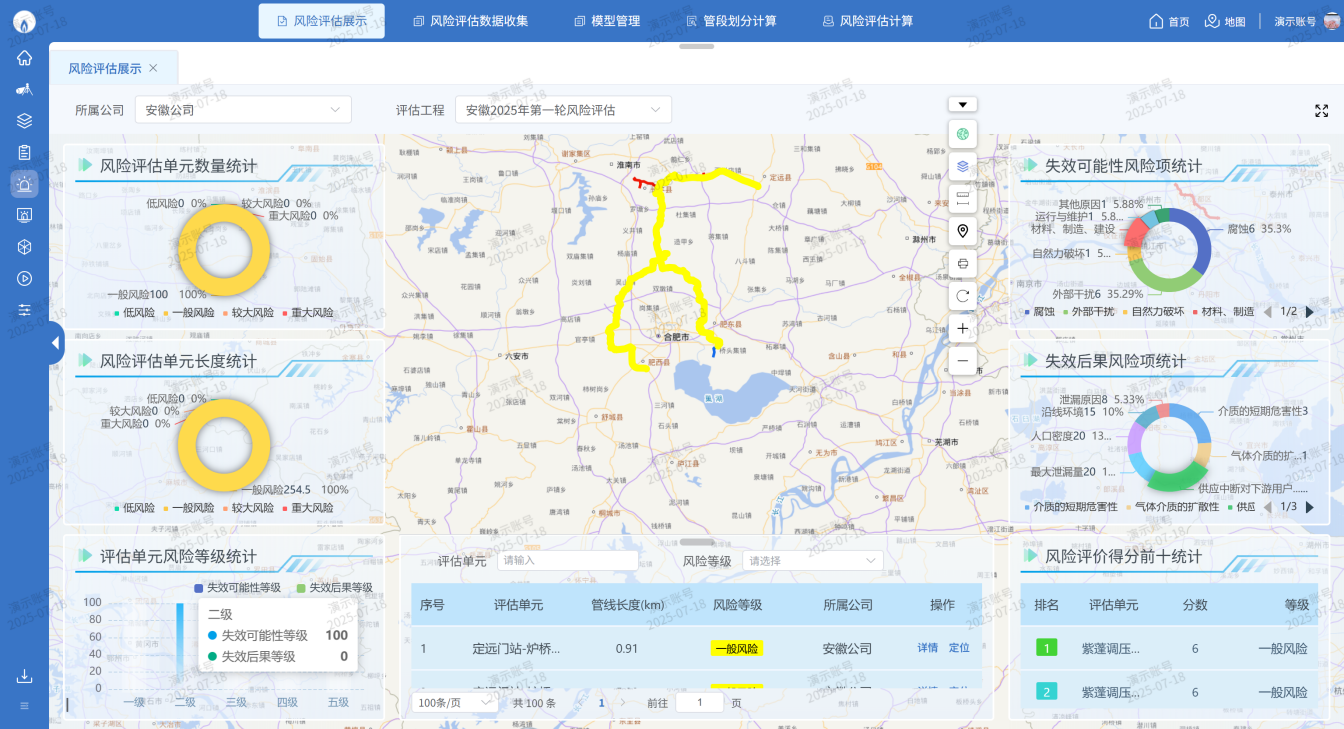Open the monitor screen icon in sidebar

[x=24, y=215]
